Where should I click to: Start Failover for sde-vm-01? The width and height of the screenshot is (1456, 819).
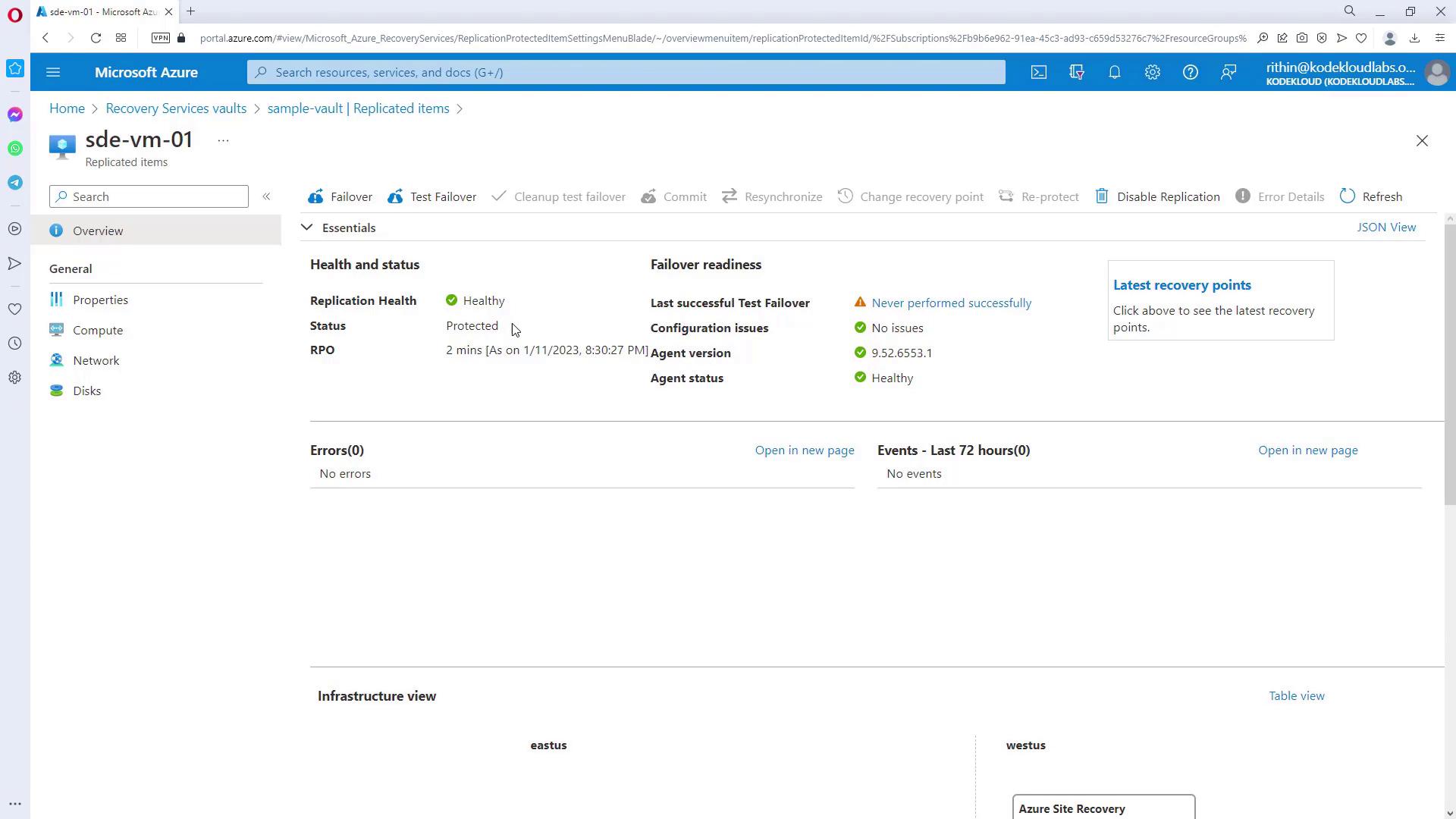pos(340,196)
